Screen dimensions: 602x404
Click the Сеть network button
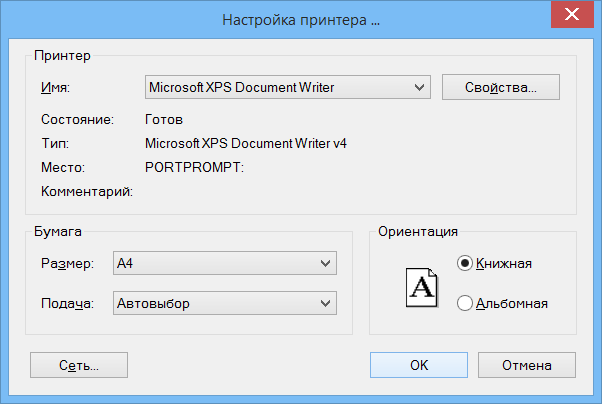(x=79, y=365)
